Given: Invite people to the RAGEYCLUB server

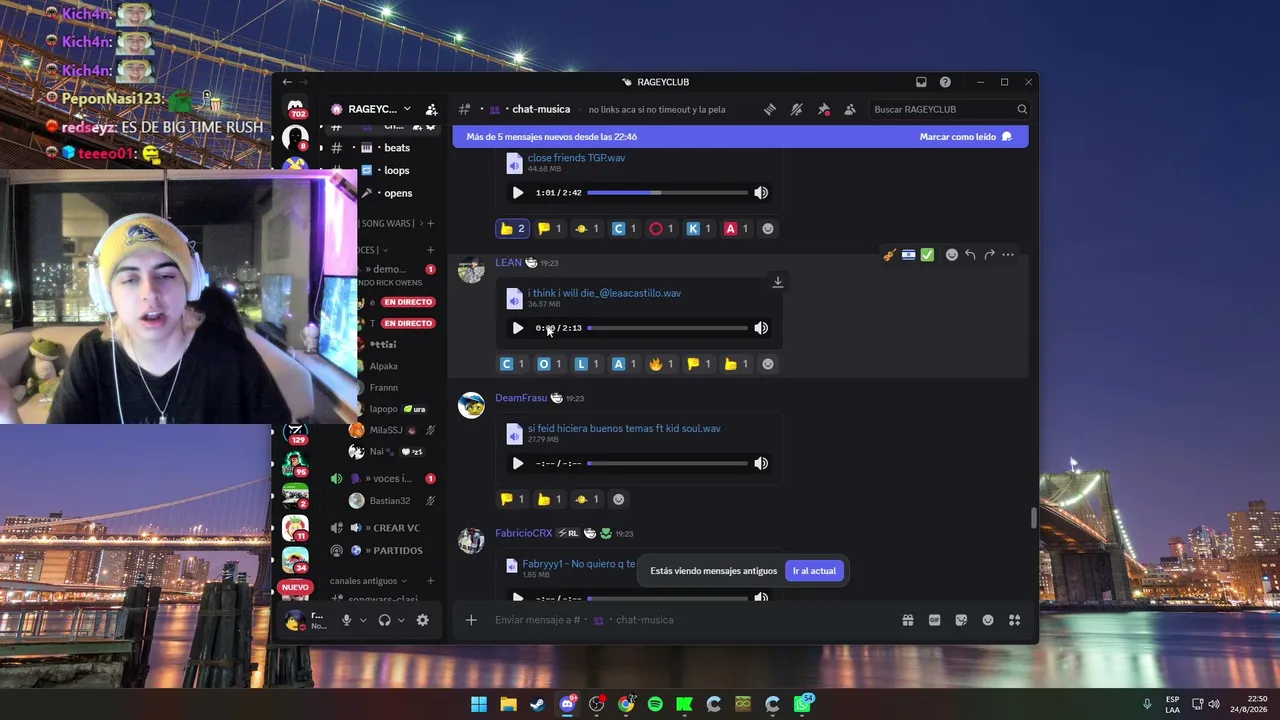Looking at the screenshot, I should pyautogui.click(x=431, y=110).
